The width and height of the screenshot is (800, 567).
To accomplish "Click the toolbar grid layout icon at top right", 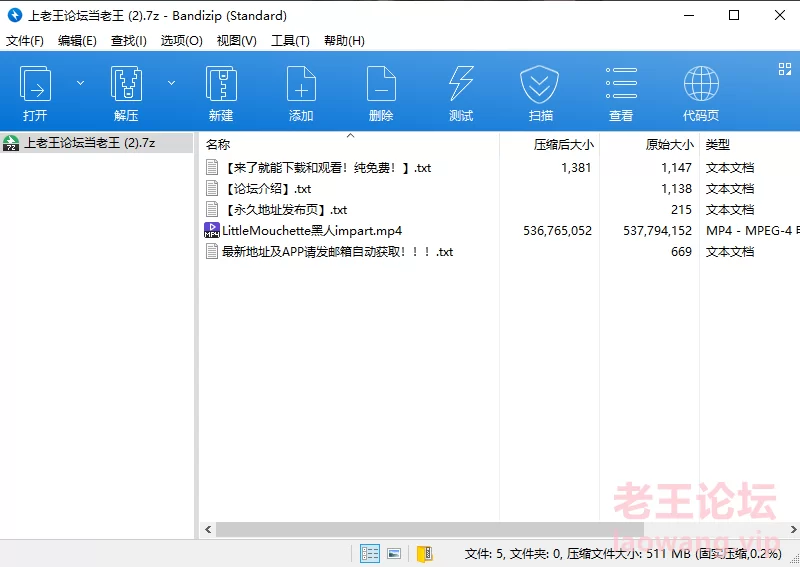I will coord(785,69).
